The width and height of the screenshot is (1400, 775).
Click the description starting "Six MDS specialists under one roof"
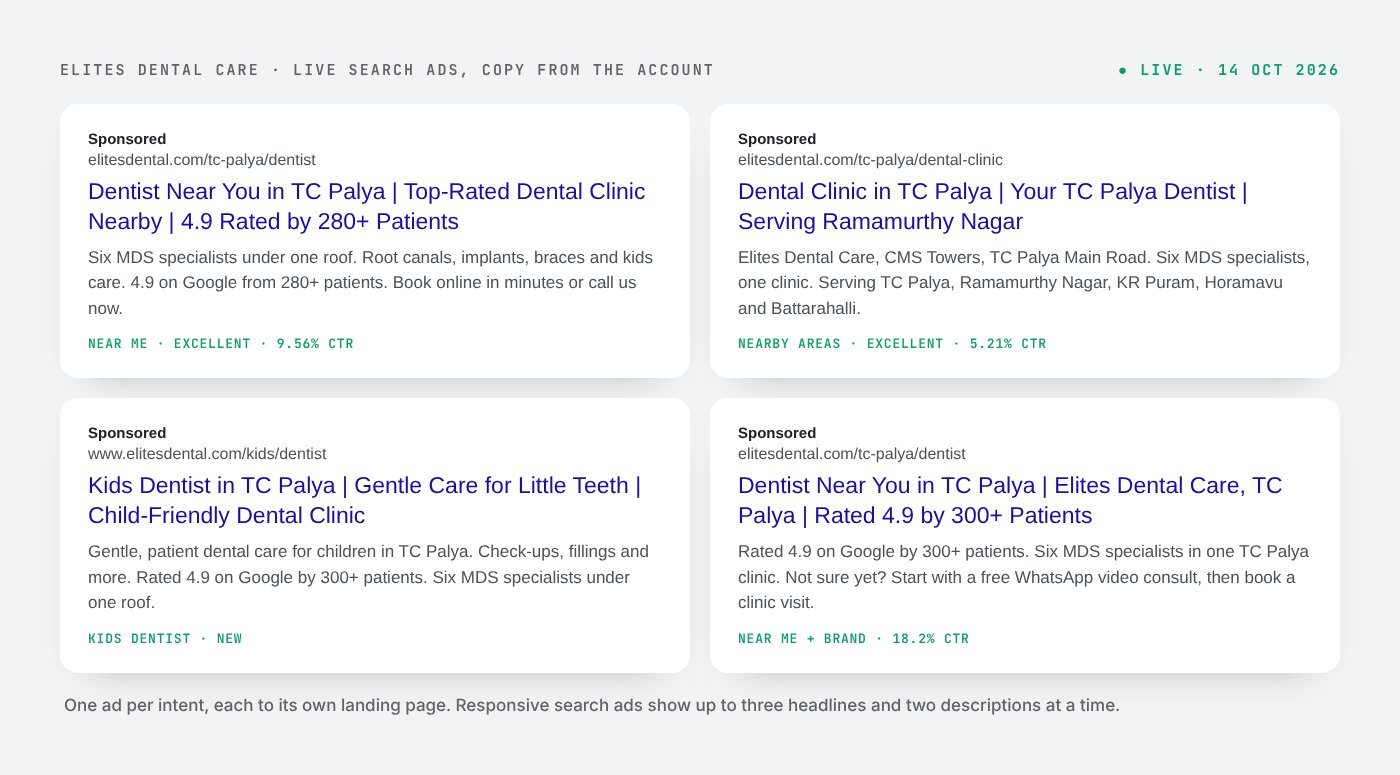click(371, 283)
